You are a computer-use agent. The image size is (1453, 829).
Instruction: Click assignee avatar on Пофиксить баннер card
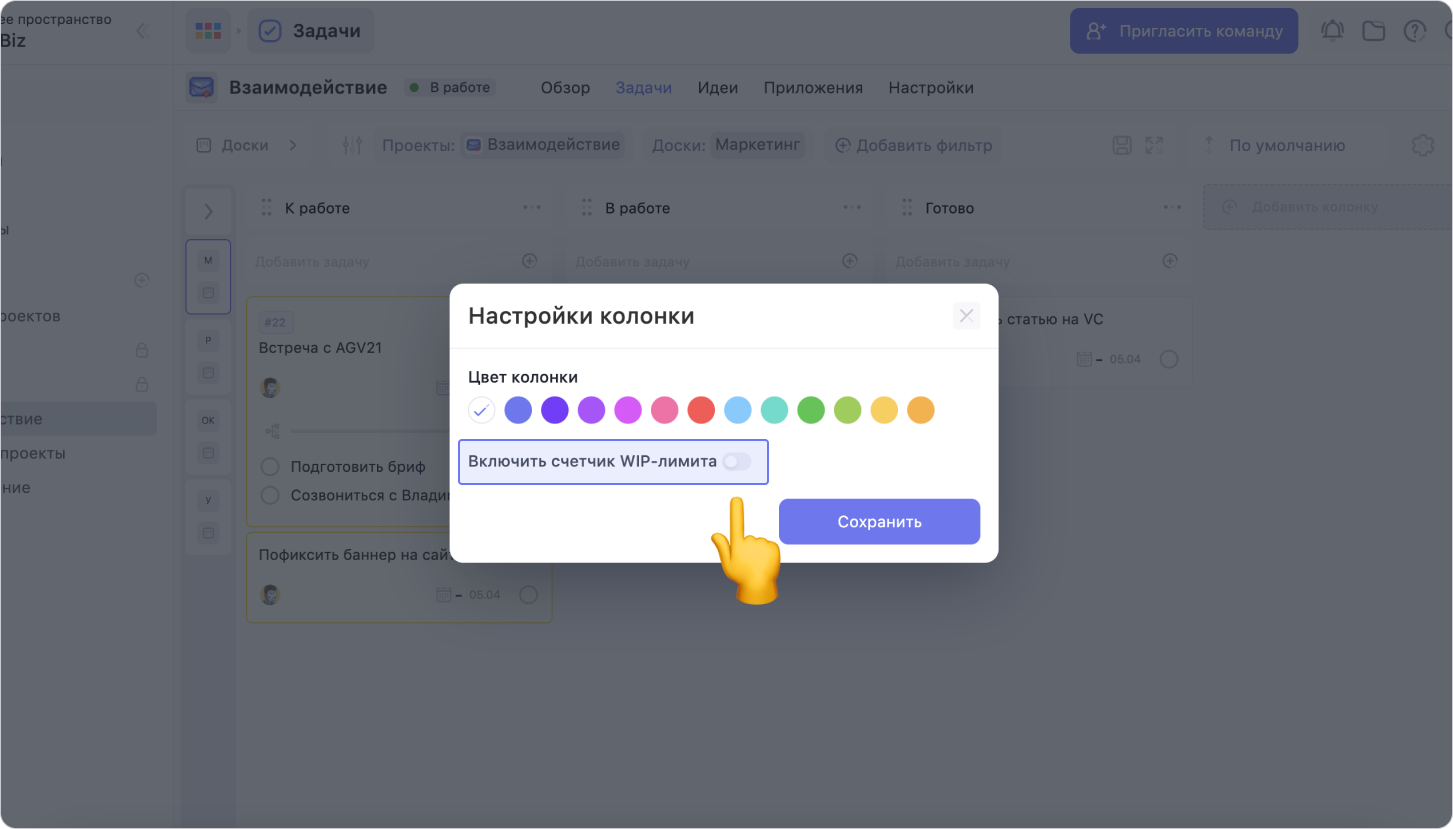pos(270,595)
